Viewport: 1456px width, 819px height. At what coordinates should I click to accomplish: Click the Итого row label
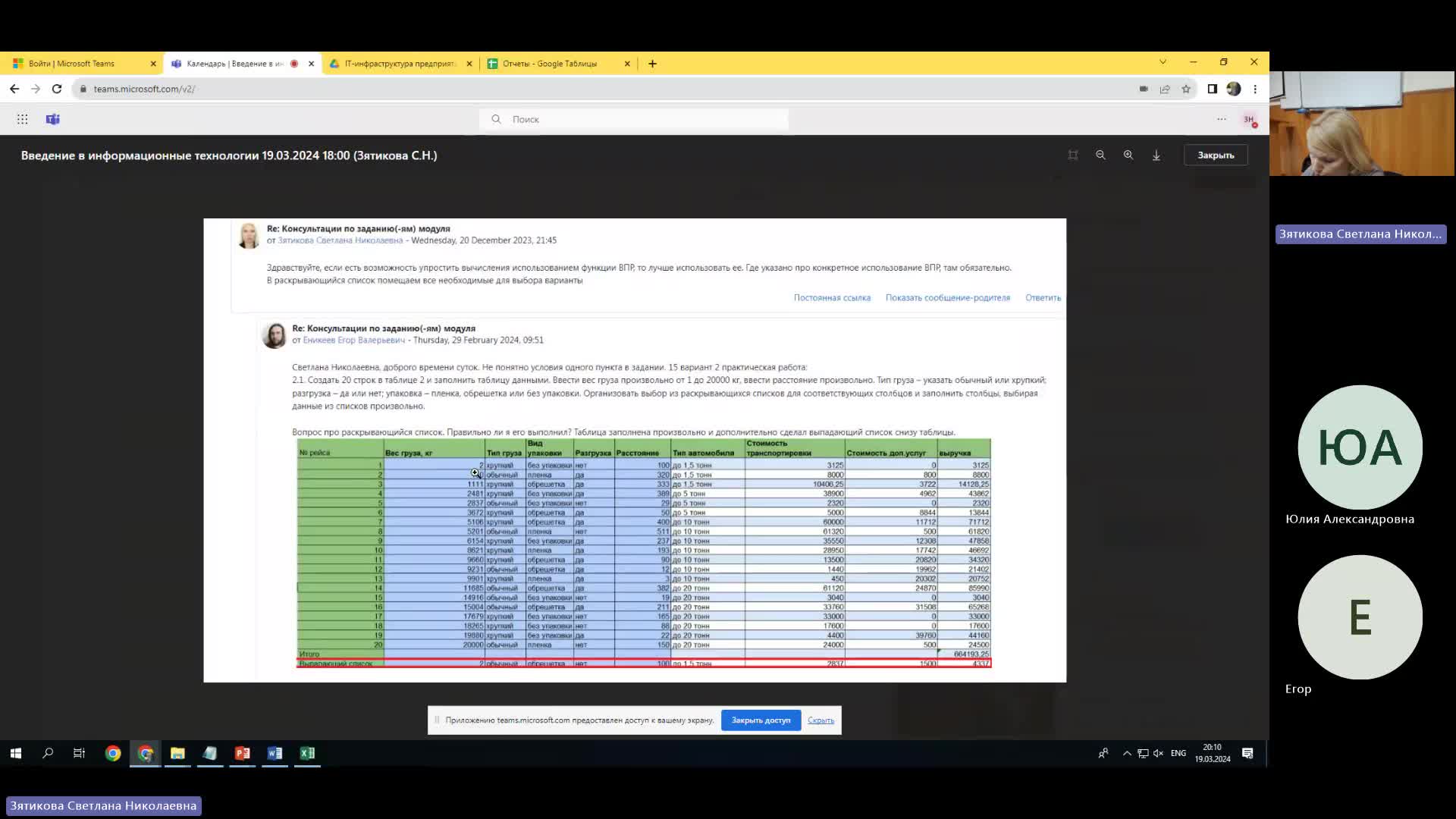pyautogui.click(x=309, y=654)
